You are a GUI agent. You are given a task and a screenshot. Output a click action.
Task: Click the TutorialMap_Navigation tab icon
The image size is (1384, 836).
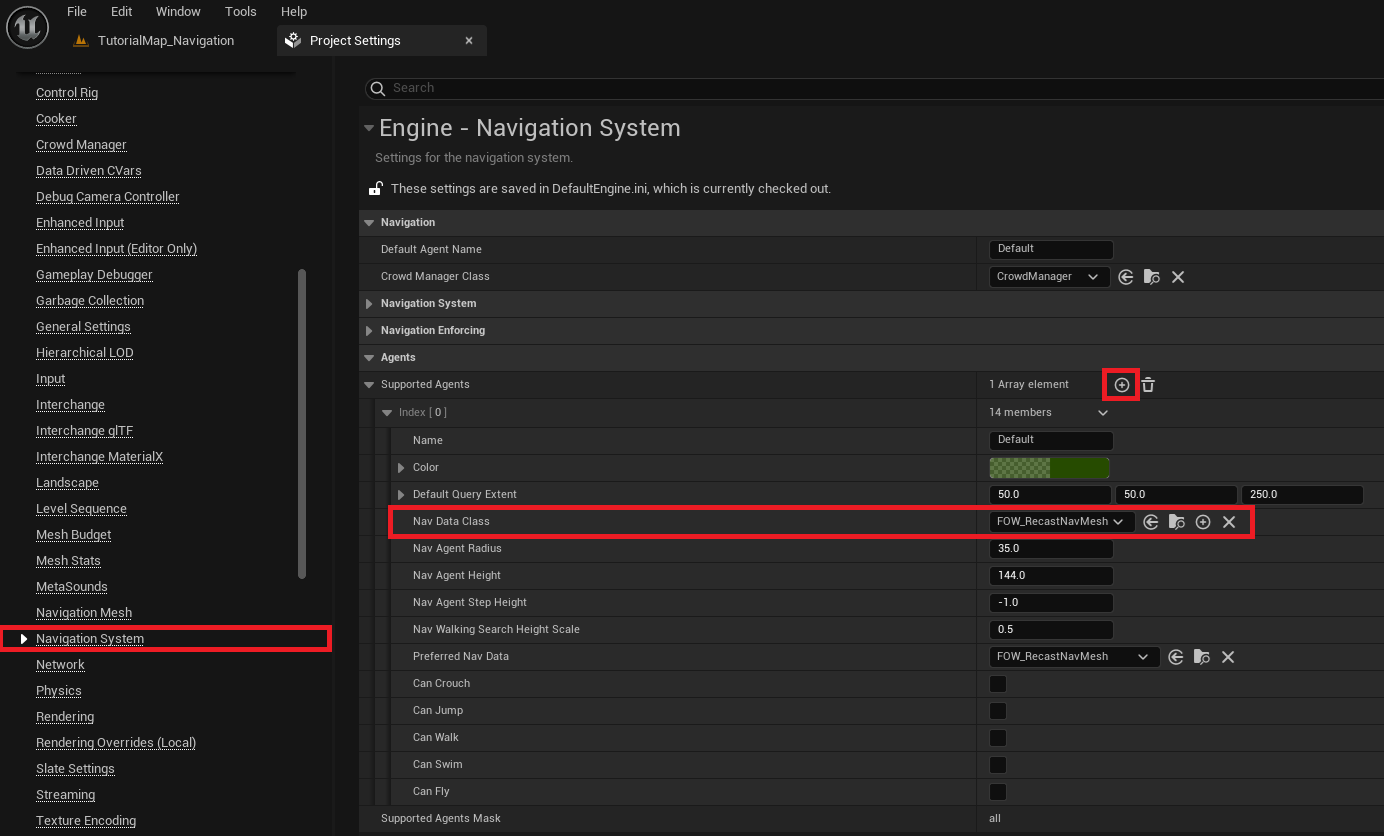pos(82,41)
